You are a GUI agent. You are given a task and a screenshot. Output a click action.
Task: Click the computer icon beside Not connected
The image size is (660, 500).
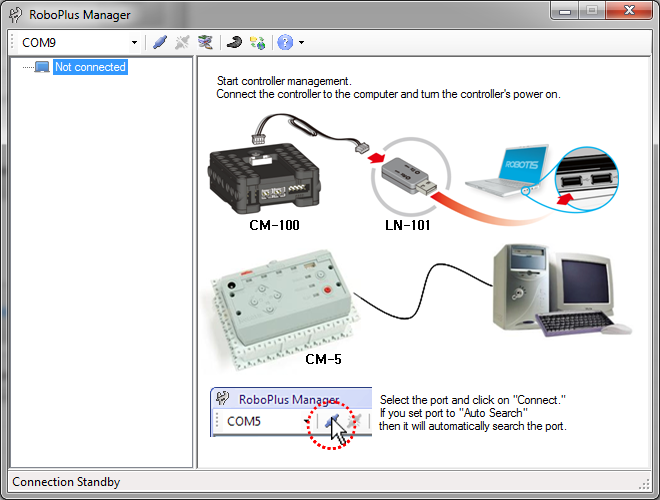pyautogui.click(x=42, y=68)
